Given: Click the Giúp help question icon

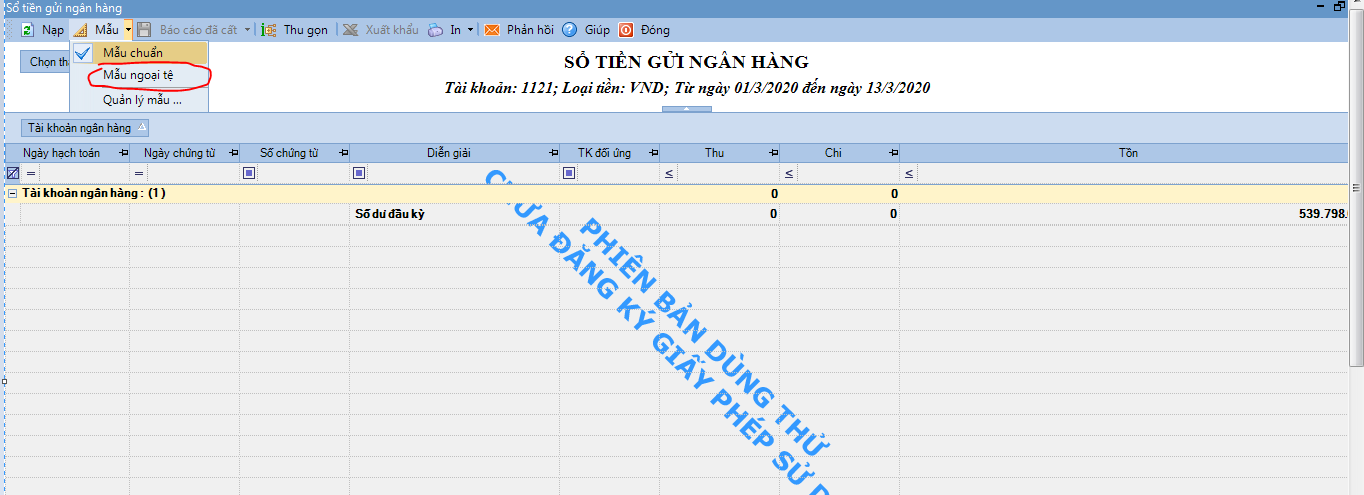Looking at the screenshot, I should tap(570, 30).
